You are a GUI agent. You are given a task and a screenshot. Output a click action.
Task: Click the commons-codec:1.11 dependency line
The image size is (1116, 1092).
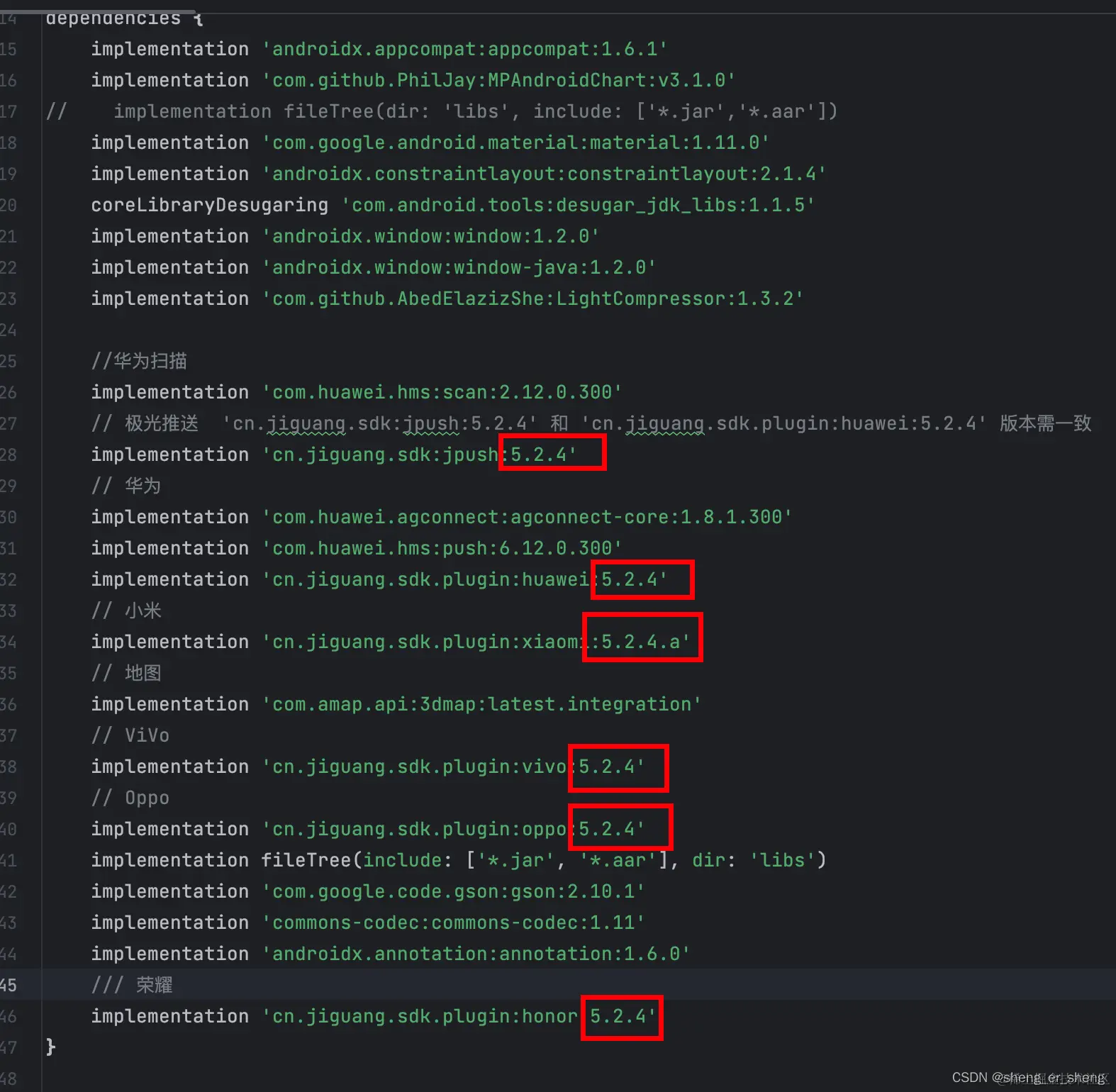pyautogui.click(x=368, y=923)
